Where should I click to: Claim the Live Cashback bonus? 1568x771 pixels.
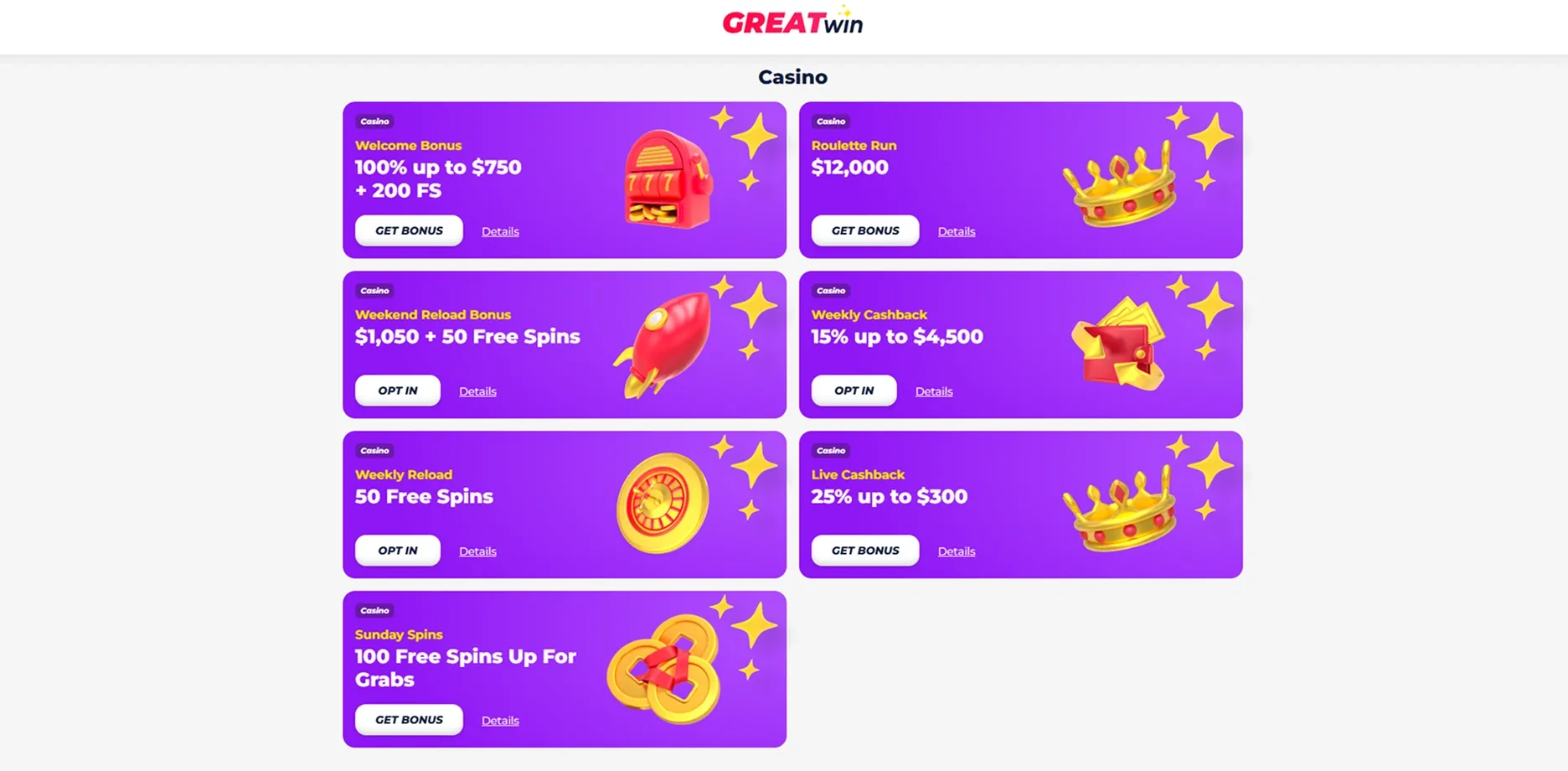(x=864, y=550)
